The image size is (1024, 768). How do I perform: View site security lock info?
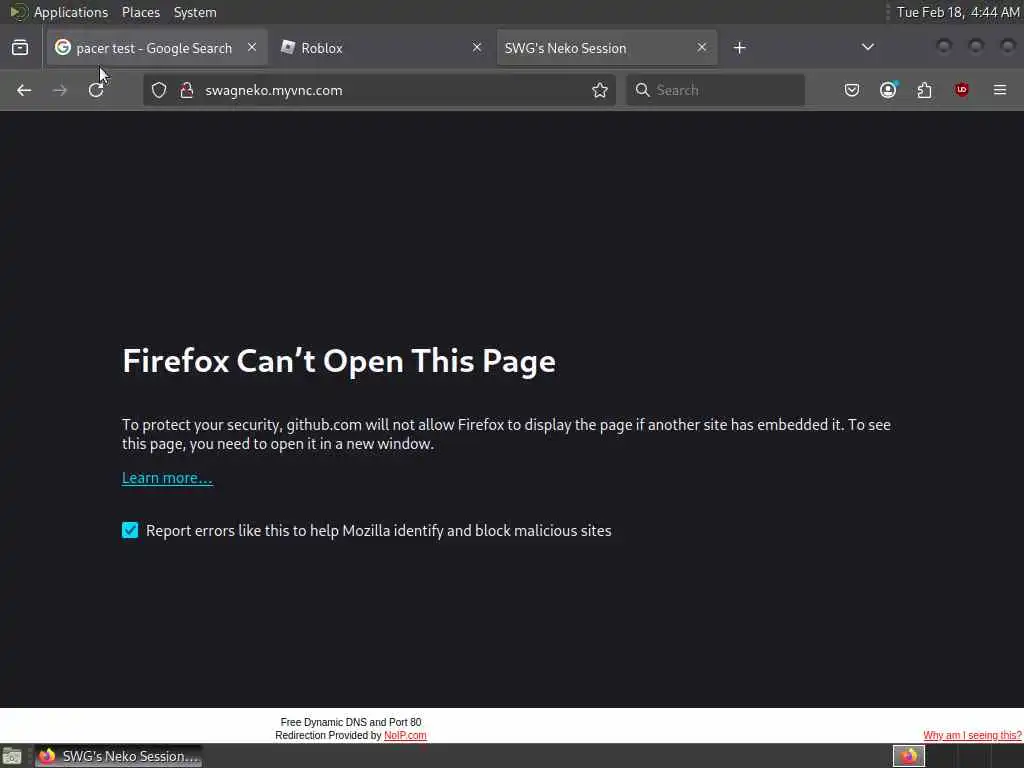[187, 90]
